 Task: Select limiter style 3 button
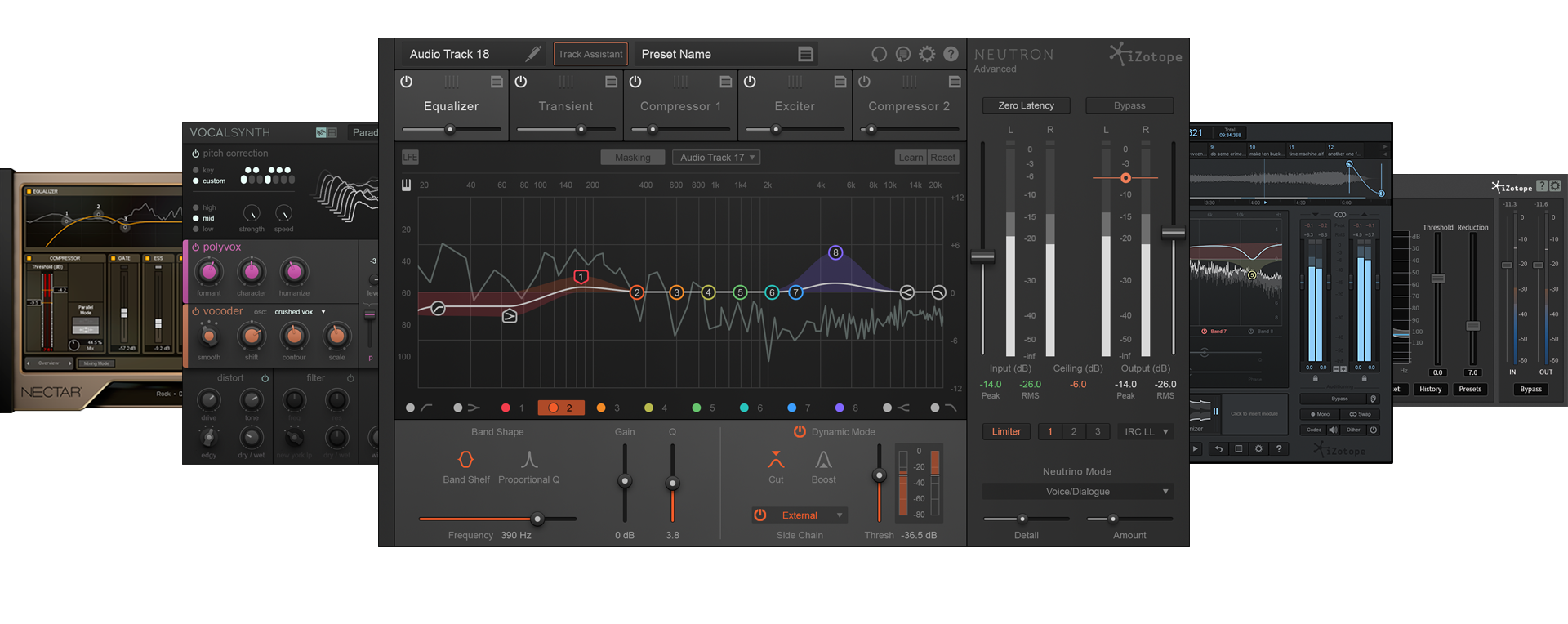pos(1098,431)
